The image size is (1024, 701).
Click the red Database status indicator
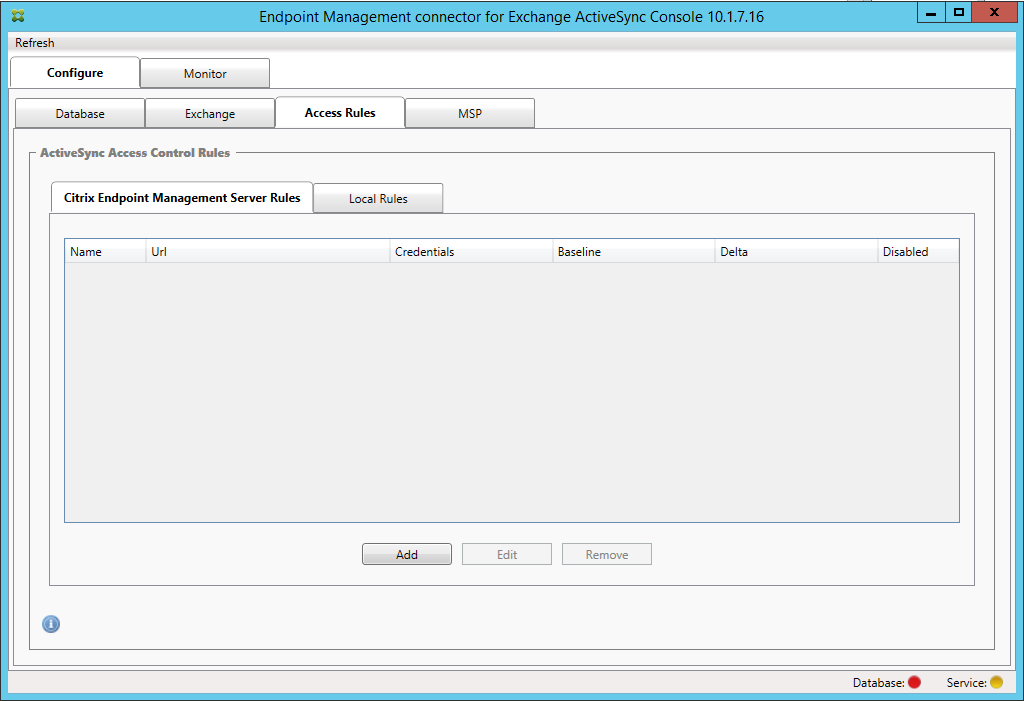click(x=914, y=682)
